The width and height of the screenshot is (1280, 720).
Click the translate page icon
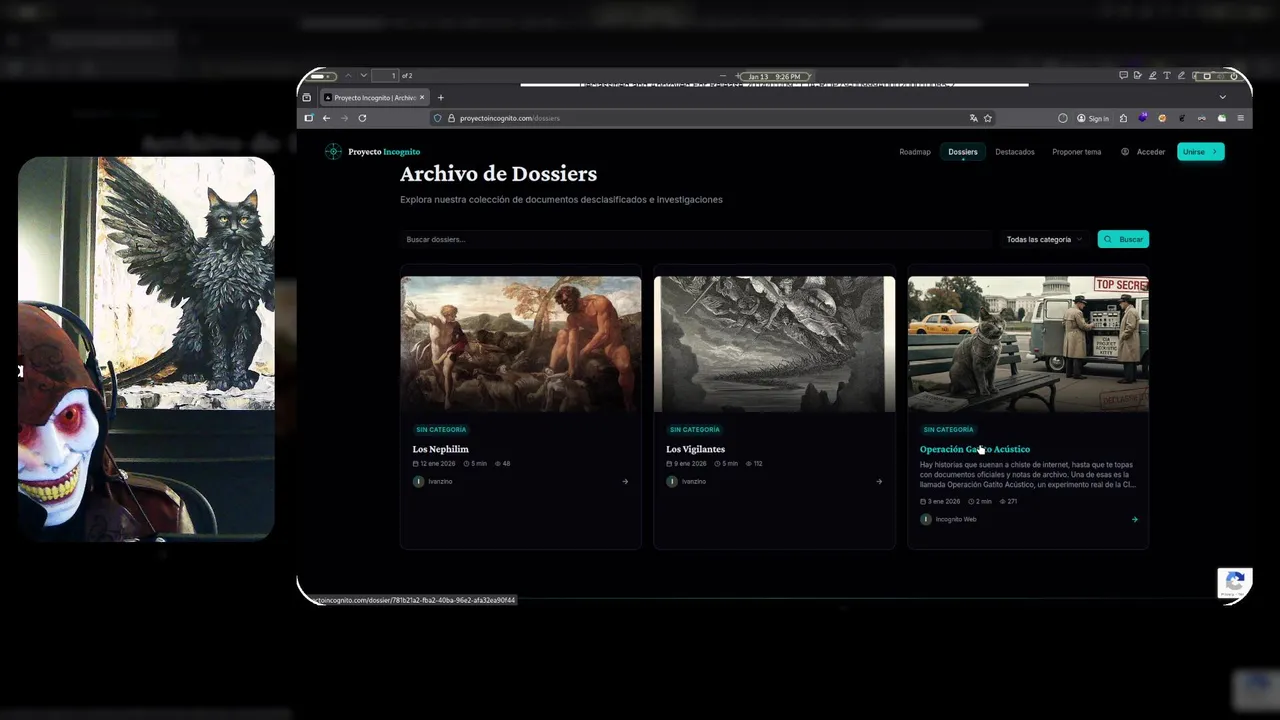click(x=973, y=118)
